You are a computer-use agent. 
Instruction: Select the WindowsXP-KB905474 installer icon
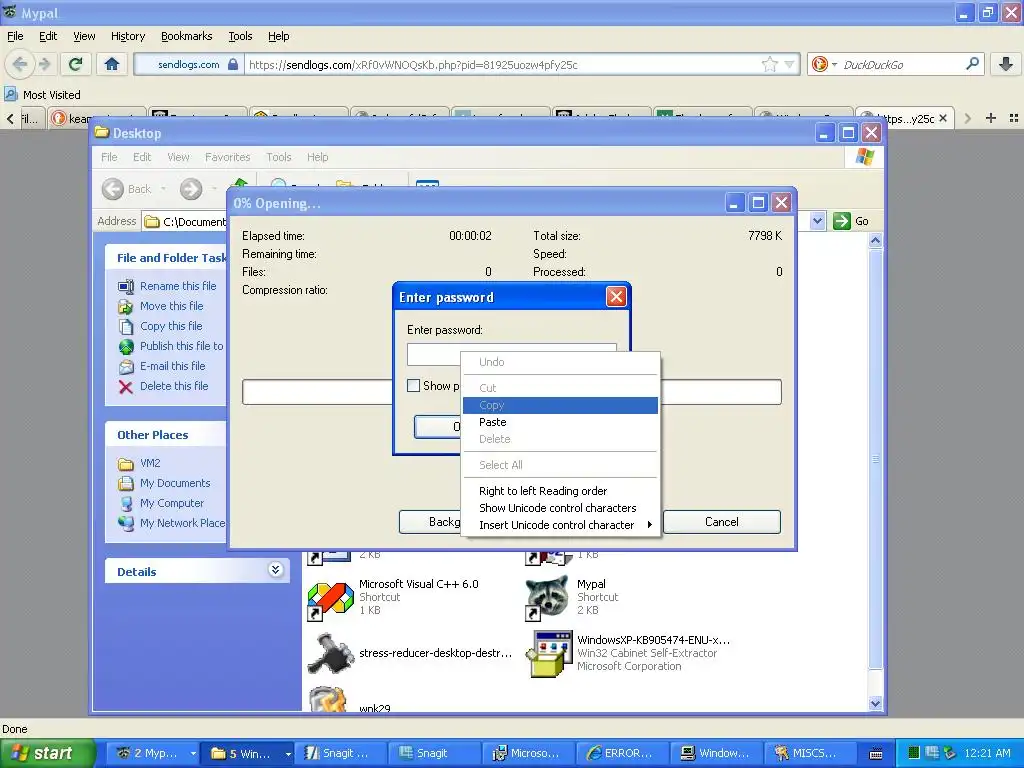click(x=549, y=654)
